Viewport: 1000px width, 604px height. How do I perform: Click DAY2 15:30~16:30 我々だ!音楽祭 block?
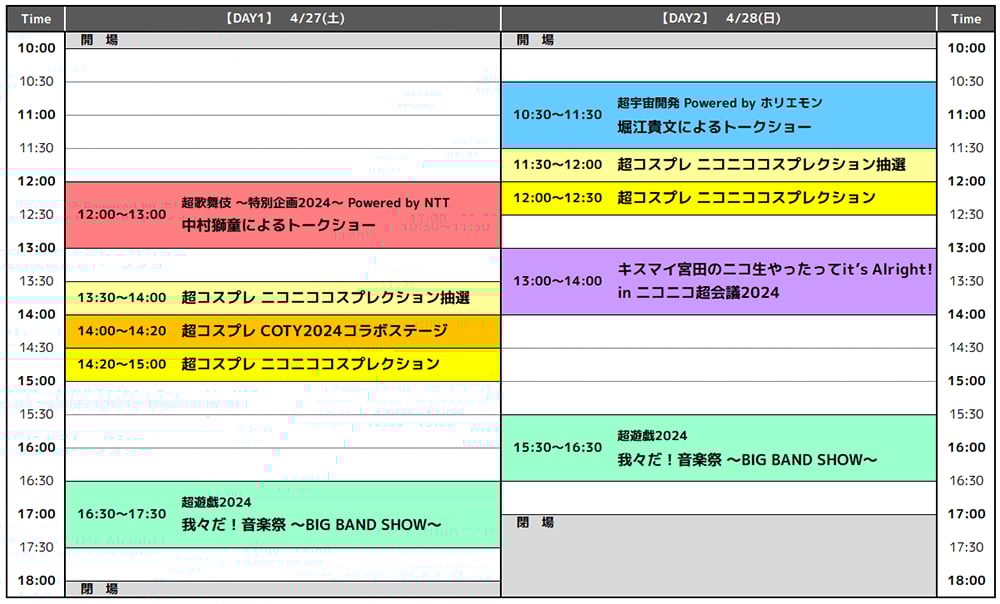pos(718,448)
